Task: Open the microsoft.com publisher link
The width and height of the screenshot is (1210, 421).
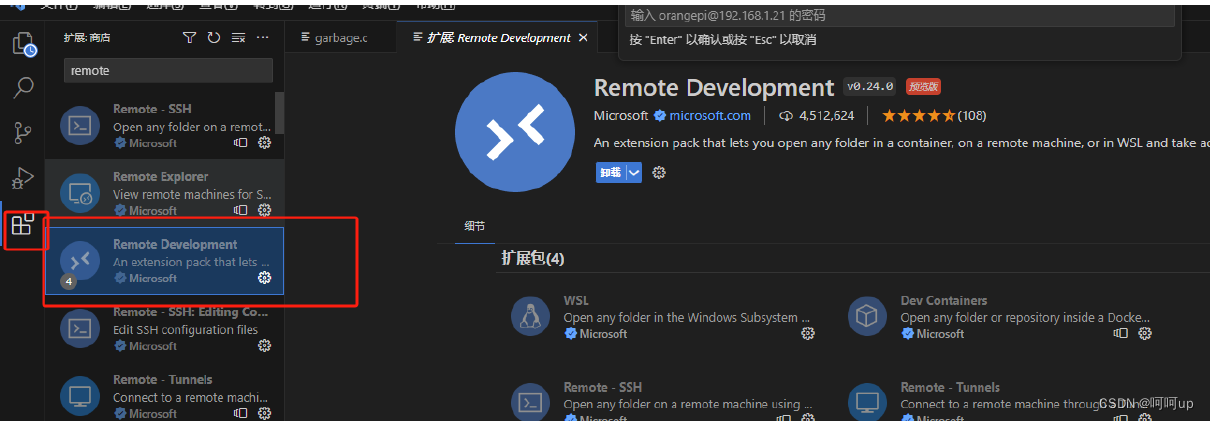Action: [710, 116]
